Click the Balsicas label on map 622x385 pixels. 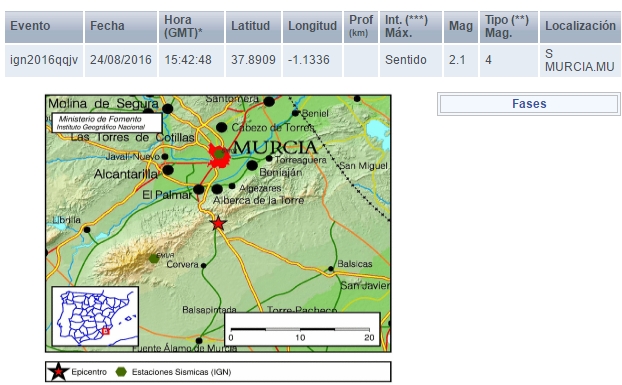355,264
